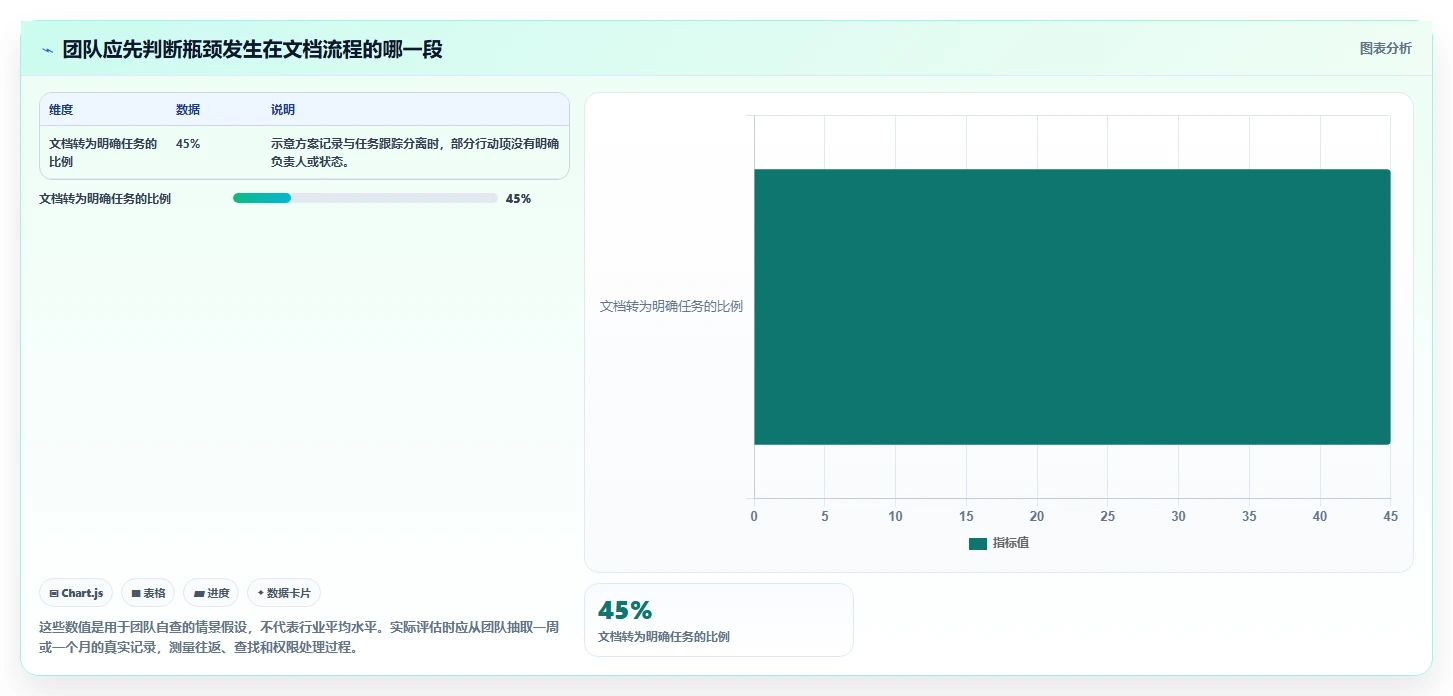Image resolution: width=1453 pixels, height=696 pixels.
Task: Click the 文档转为明确任务的比例 progress bar
Action: coord(365,198)
